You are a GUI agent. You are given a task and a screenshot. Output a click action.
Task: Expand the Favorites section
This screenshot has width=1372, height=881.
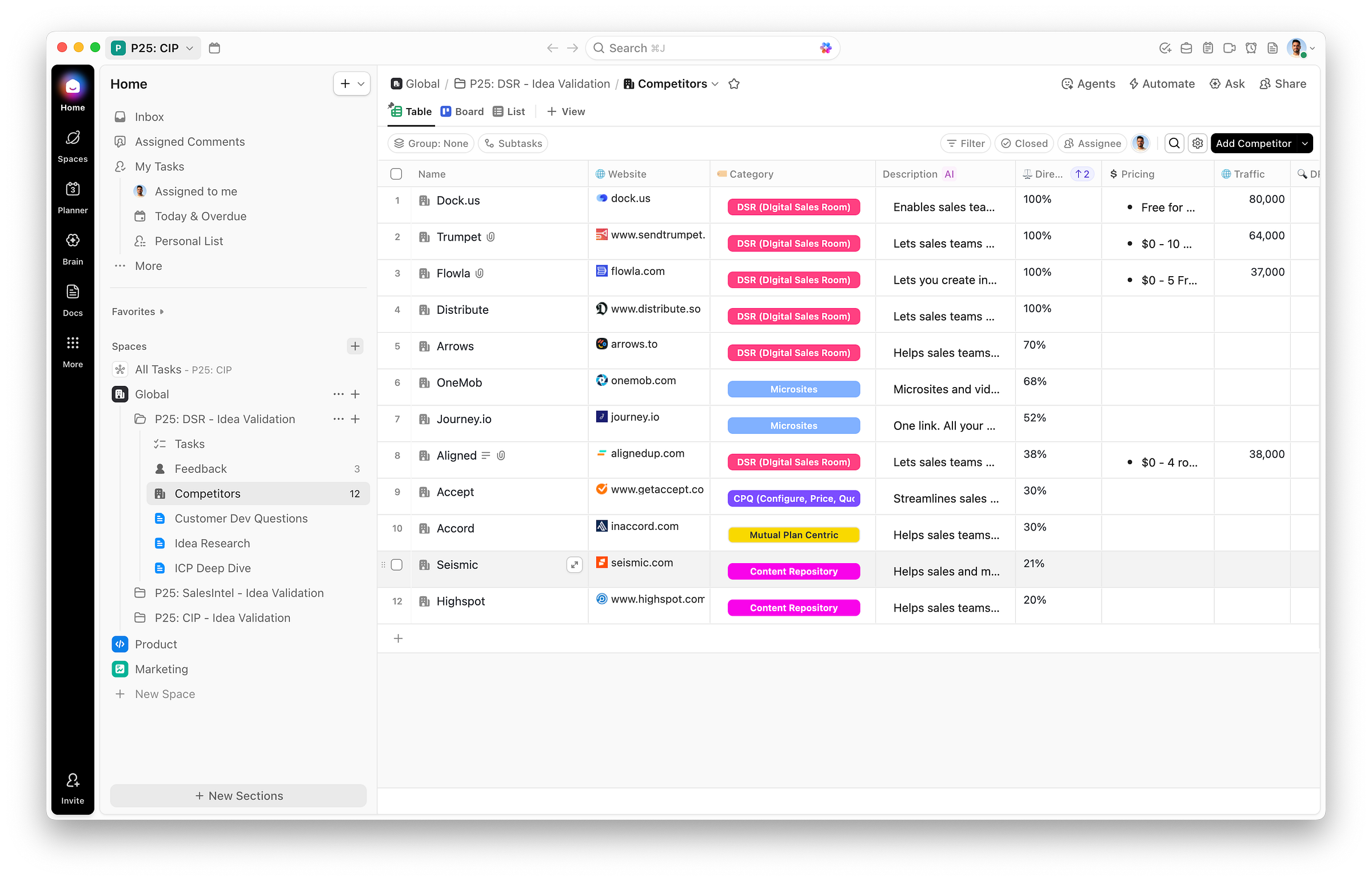(138, 311)
